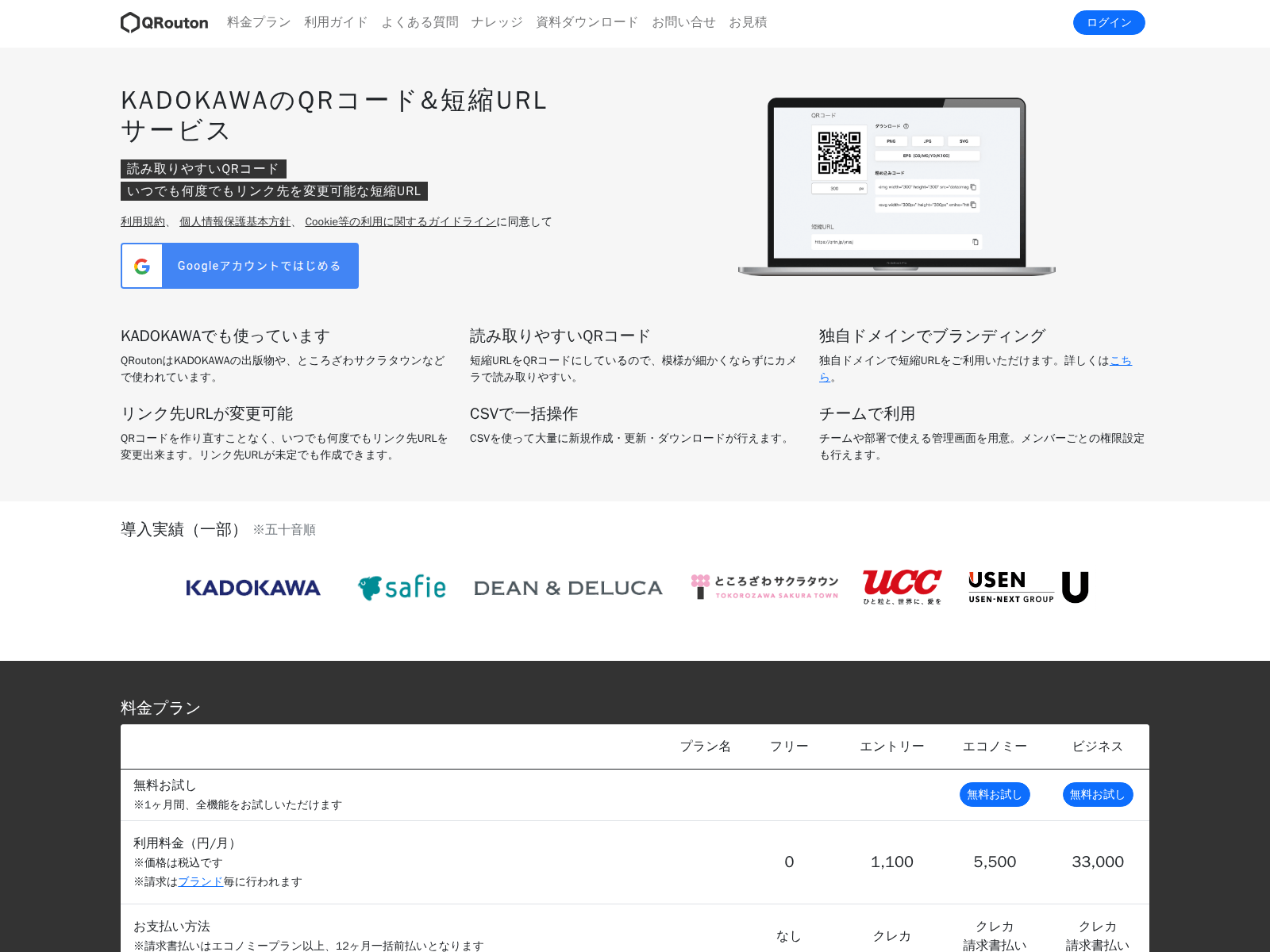Open the お見積 navigation item
1270x952 pixels.
[748, 22]
